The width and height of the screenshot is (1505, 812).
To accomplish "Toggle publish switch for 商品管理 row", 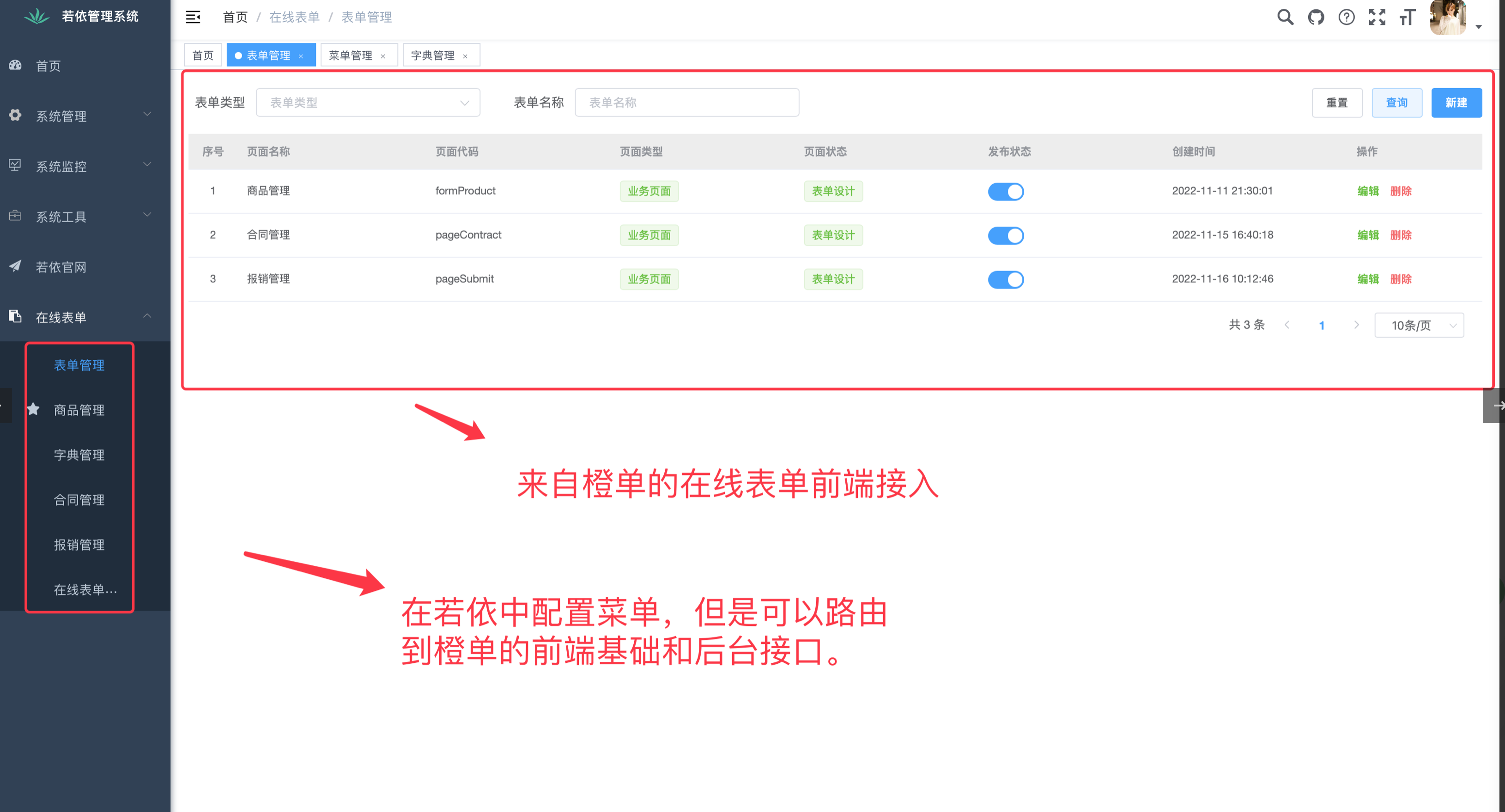I will (1006, 191).
